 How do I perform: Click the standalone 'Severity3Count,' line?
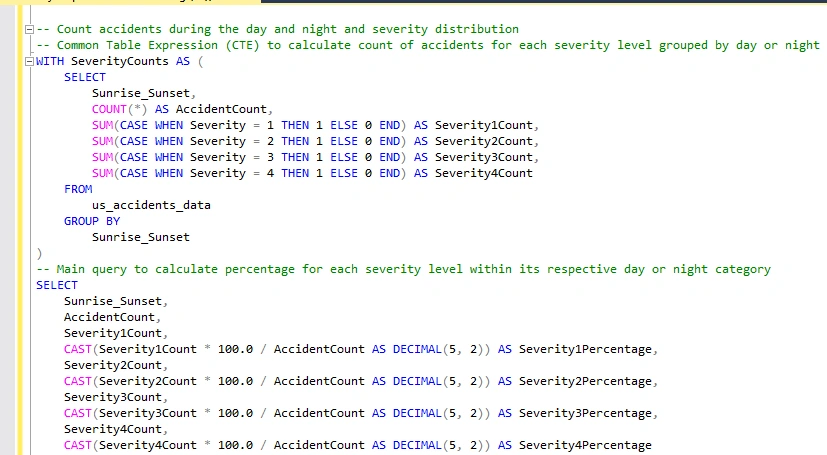pos(116,397)
